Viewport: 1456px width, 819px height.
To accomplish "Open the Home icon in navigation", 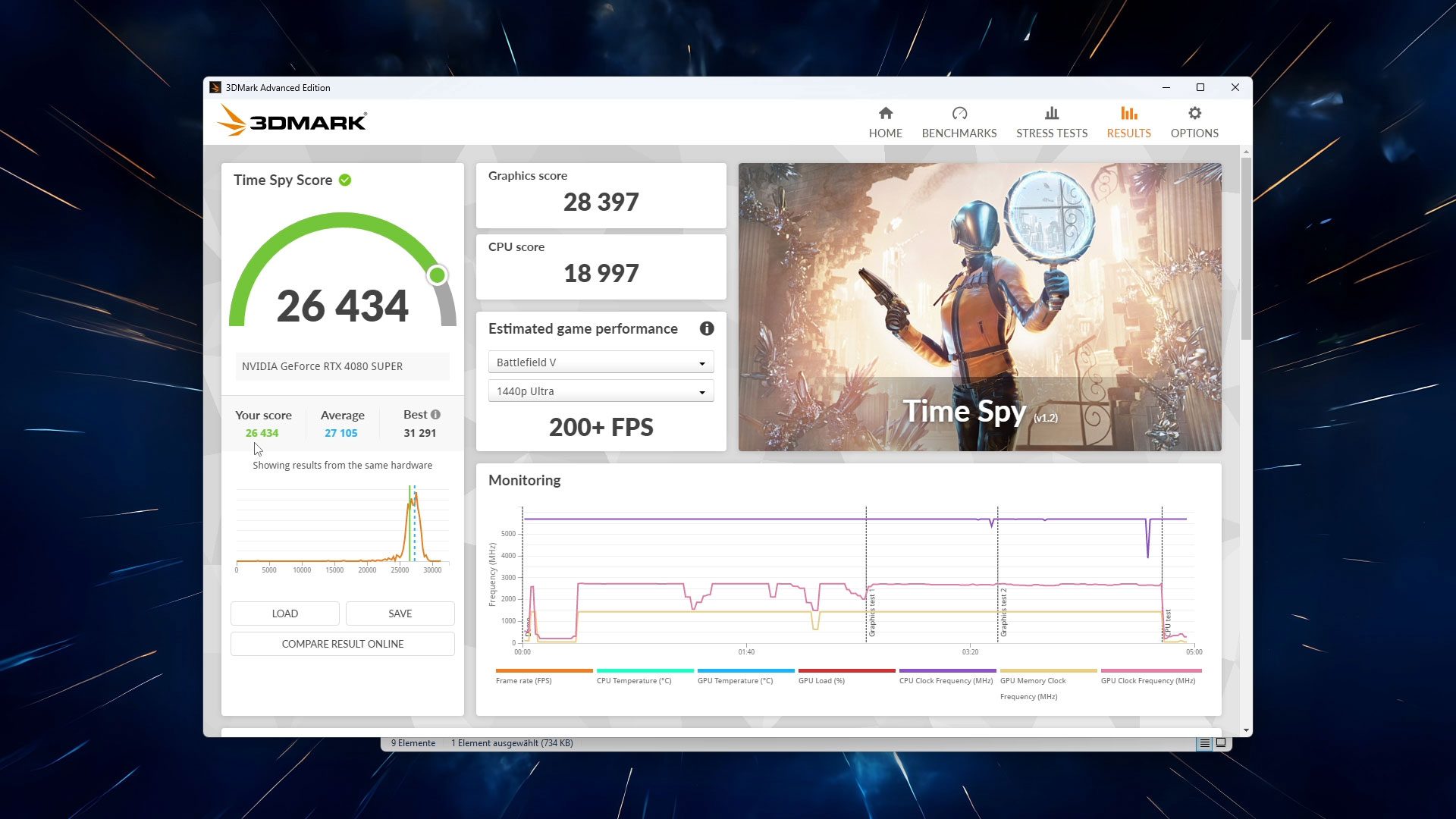I will pyautogui.click(x=885, y=114).
